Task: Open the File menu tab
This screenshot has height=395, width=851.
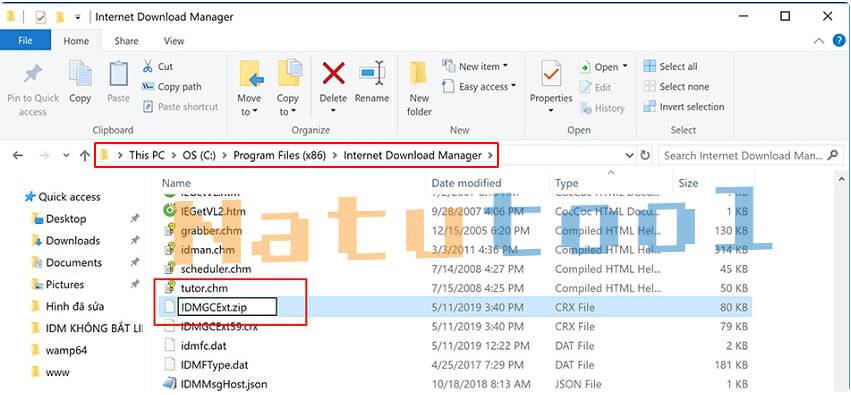Action: [x=25, y=41]
